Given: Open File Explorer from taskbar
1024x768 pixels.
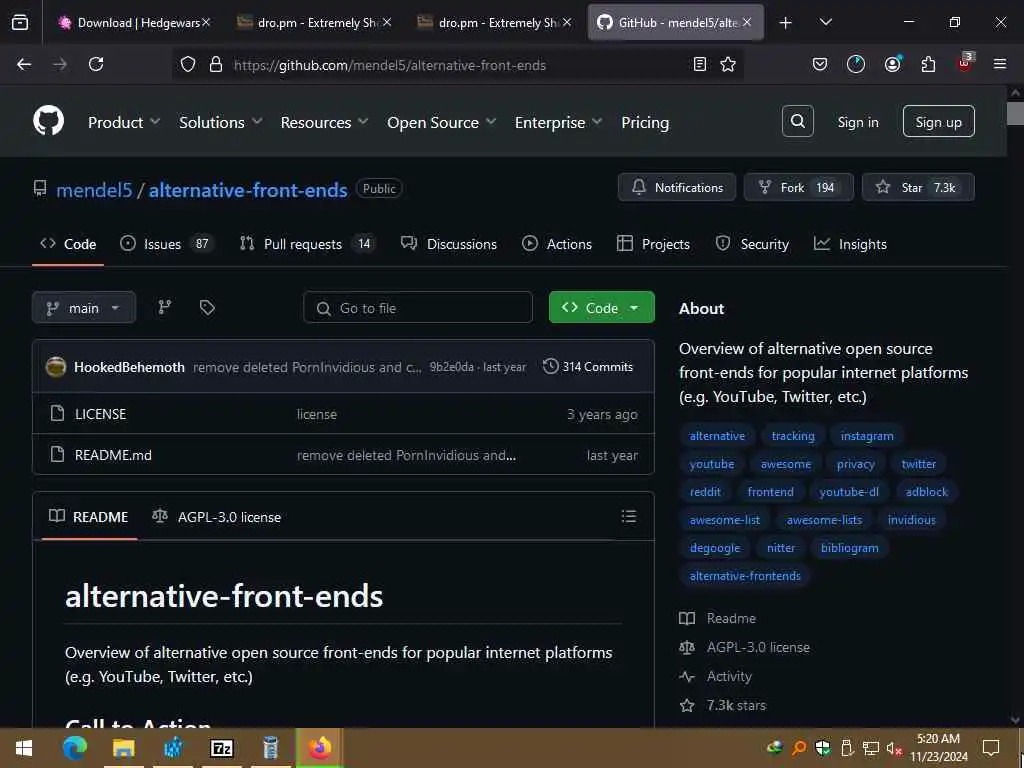Looking at the screenshot, I should pos(123,748).
